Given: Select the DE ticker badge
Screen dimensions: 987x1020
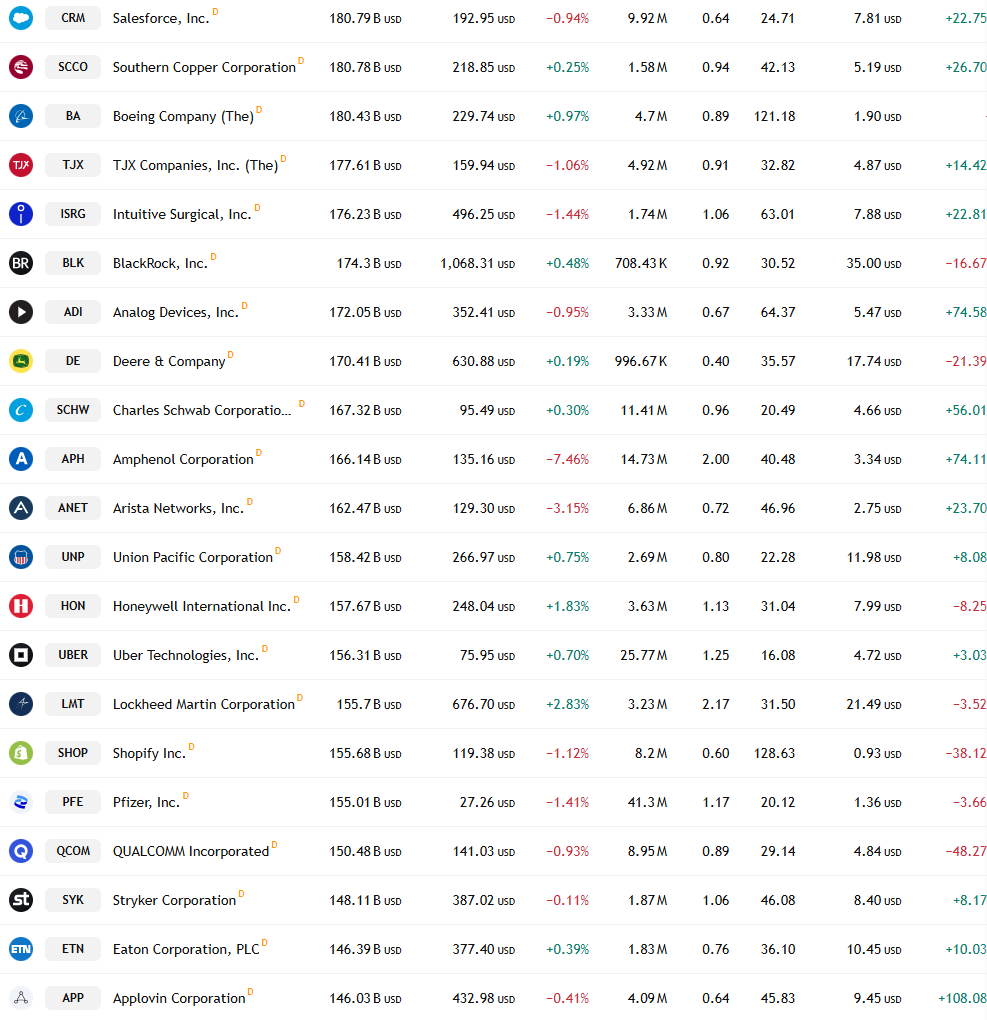Looking at the screenshot, I should [73, 361].
